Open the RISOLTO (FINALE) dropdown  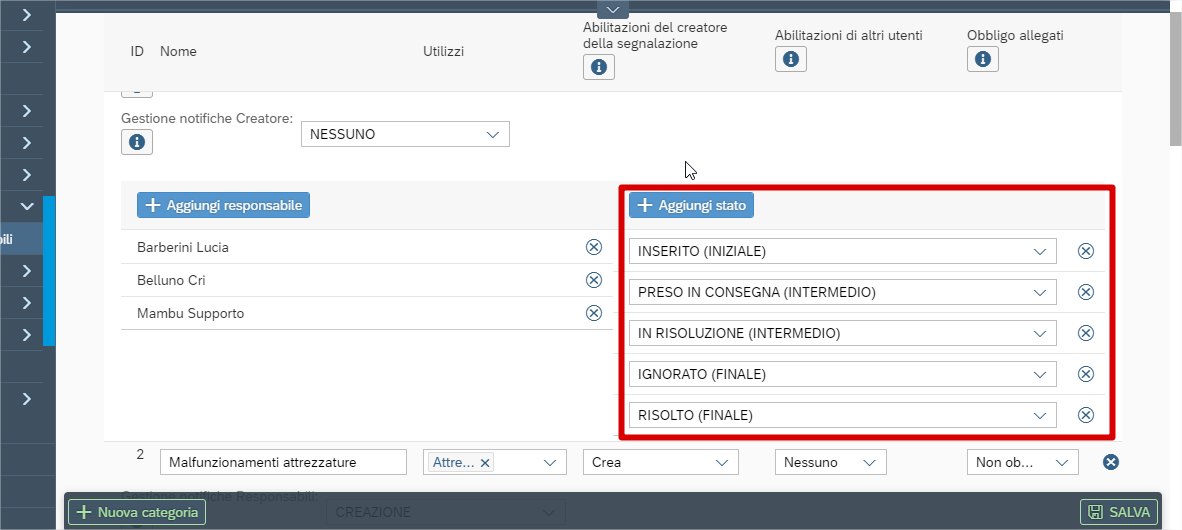(842, 415)
